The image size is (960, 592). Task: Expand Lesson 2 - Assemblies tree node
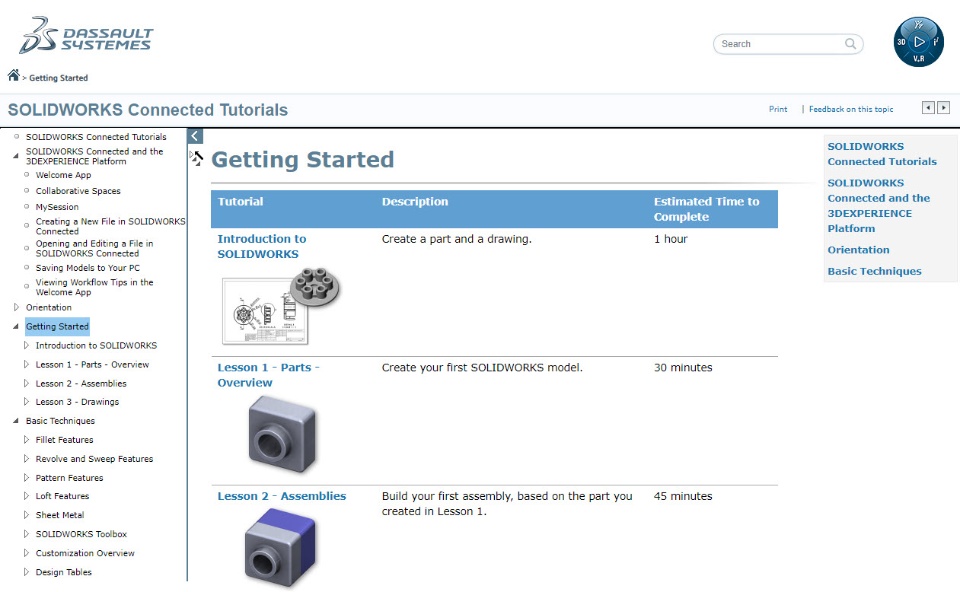pos(26,383)
